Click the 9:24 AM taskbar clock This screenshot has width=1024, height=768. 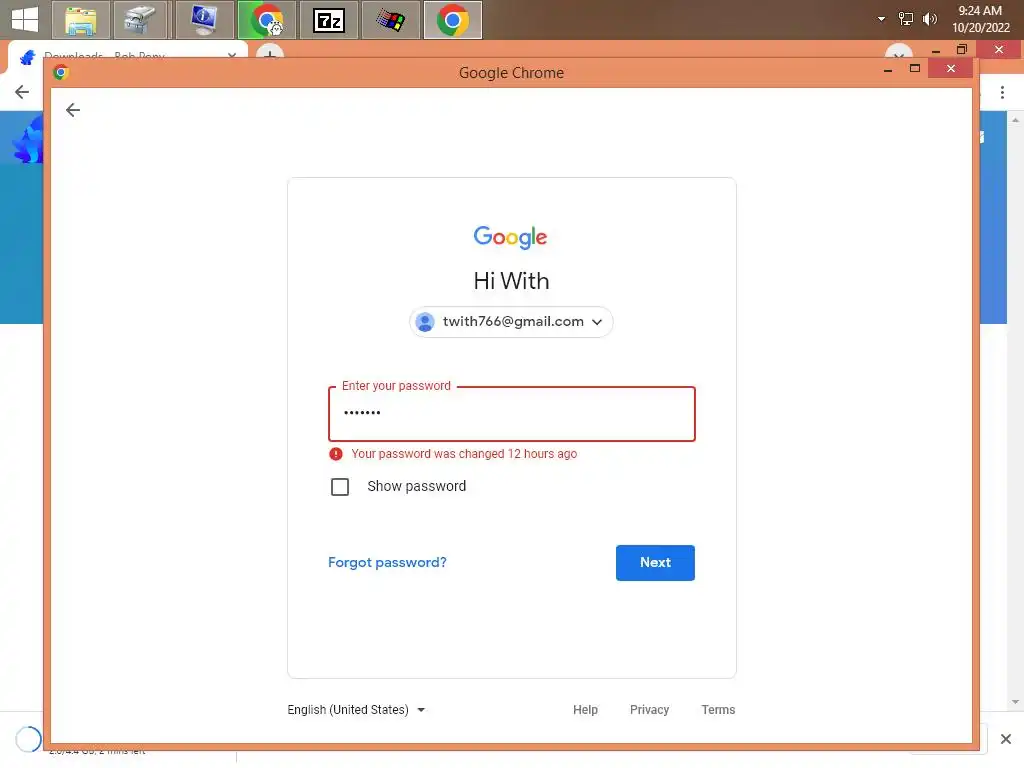tap(980, 19)
